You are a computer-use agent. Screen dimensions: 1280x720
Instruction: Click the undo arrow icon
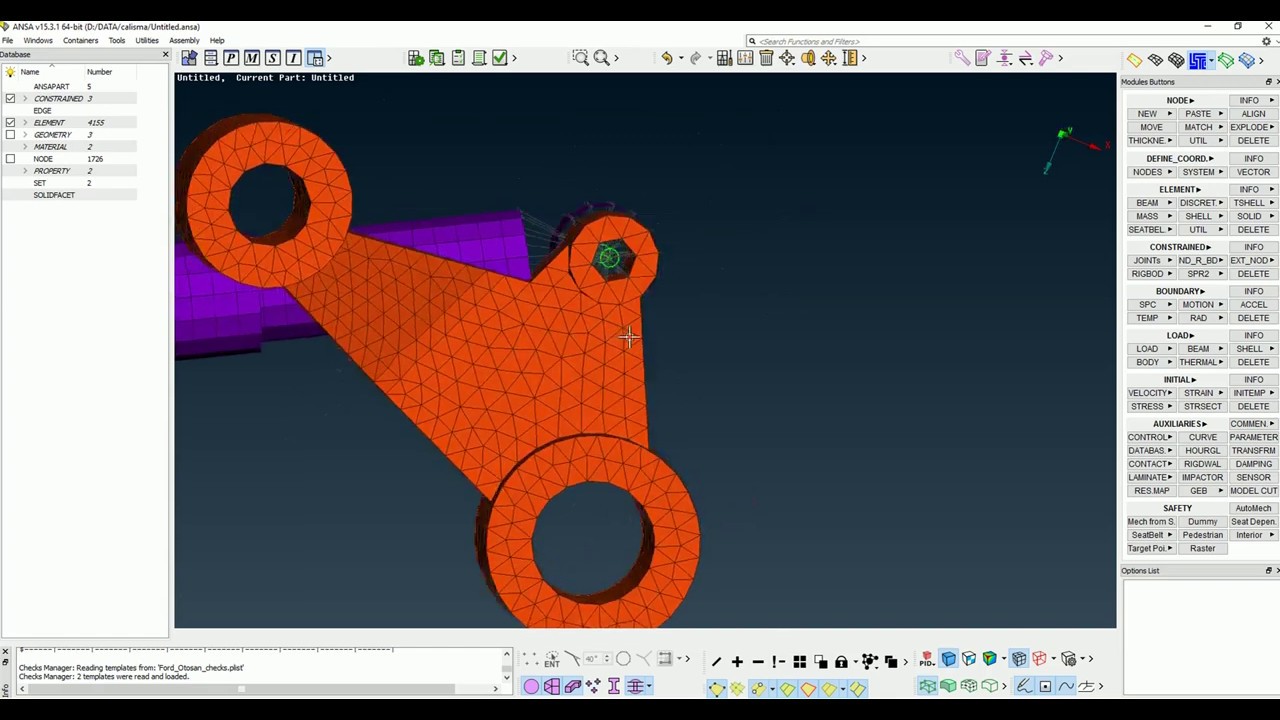(x=667, y=58)
